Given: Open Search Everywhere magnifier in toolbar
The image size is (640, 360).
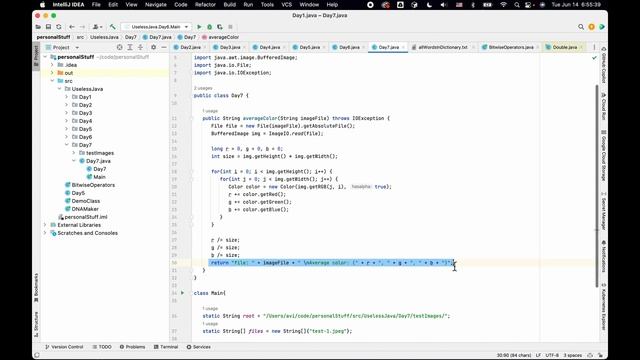Looking at the screenshot, I should [581, 27].
